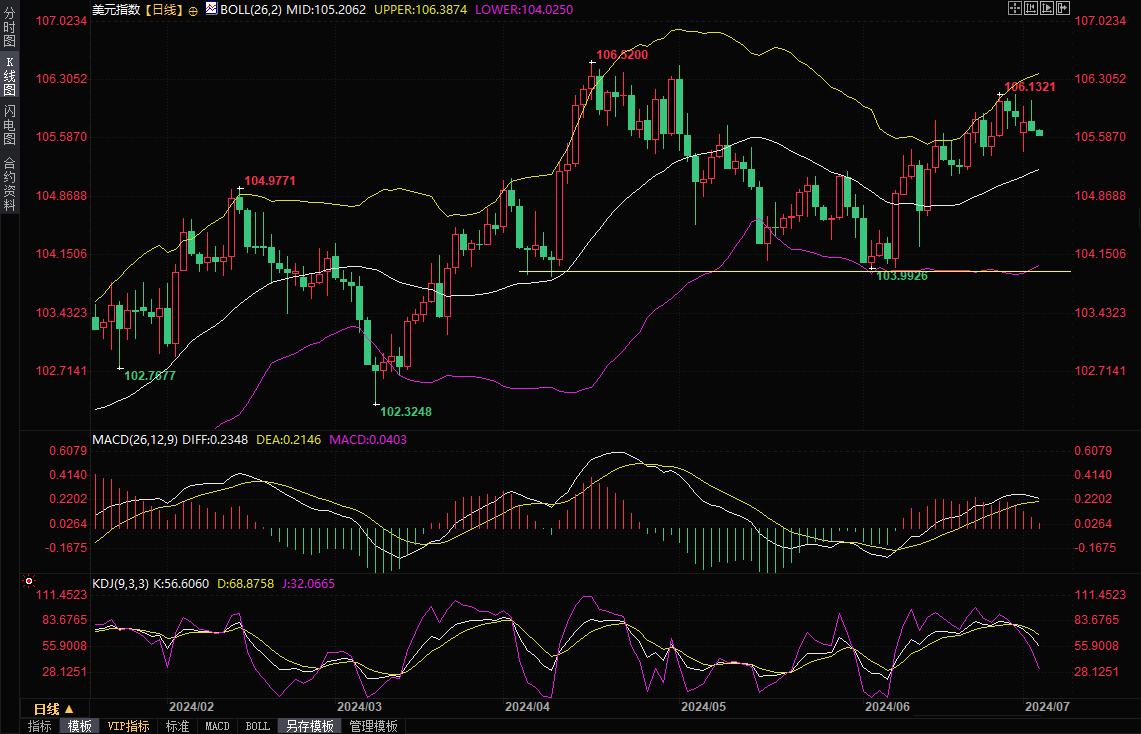Click the circled plus icon beside 日线 title
Screen dimensions: 1141x734
tap(193, 9)
